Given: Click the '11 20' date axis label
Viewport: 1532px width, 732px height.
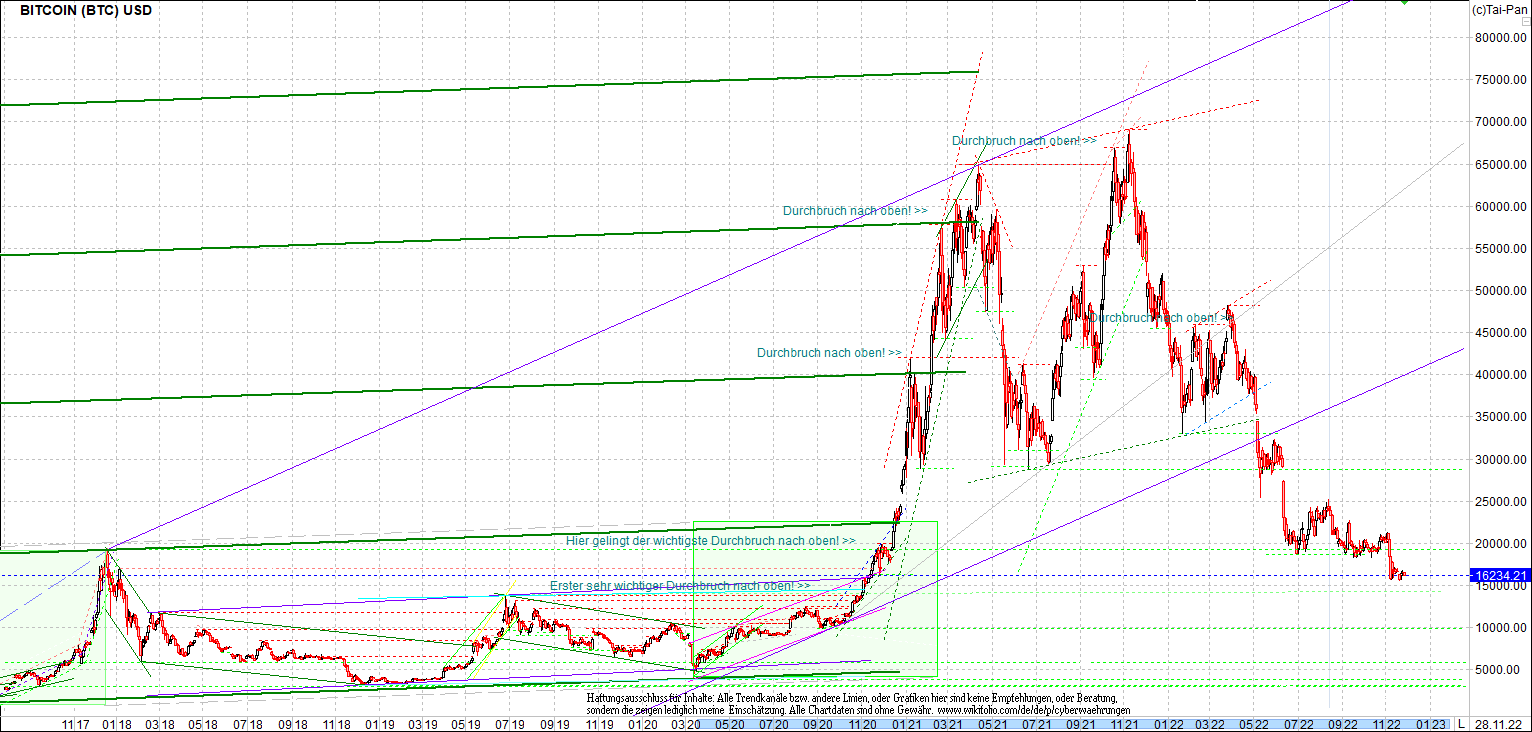Looking at the screenshot, I should 863,724.
